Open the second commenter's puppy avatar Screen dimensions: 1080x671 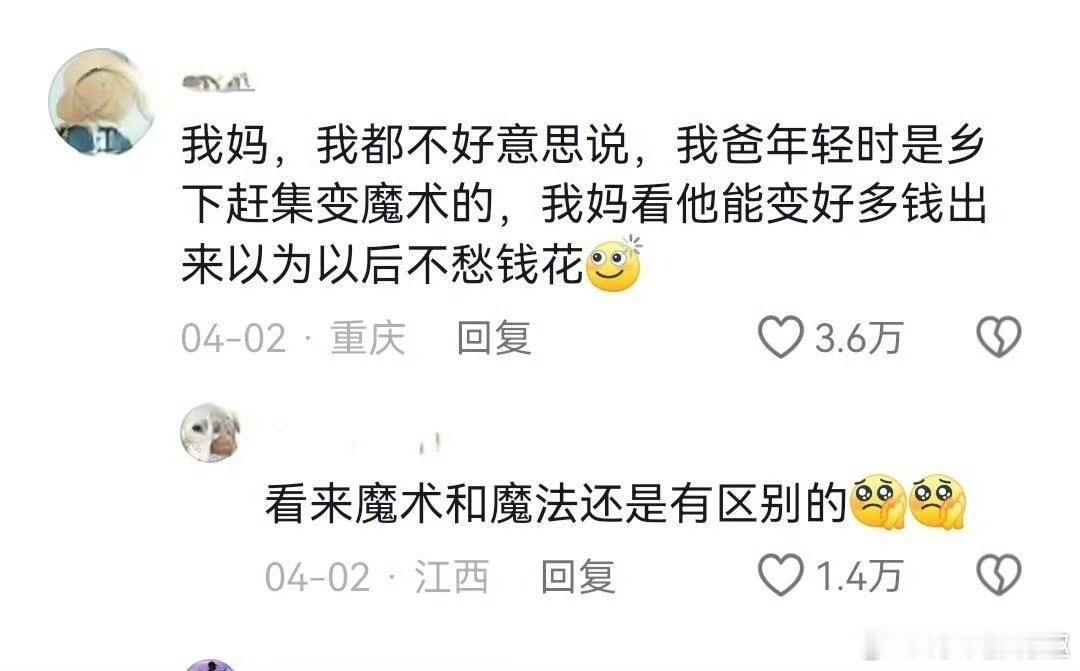pos(210,433)
